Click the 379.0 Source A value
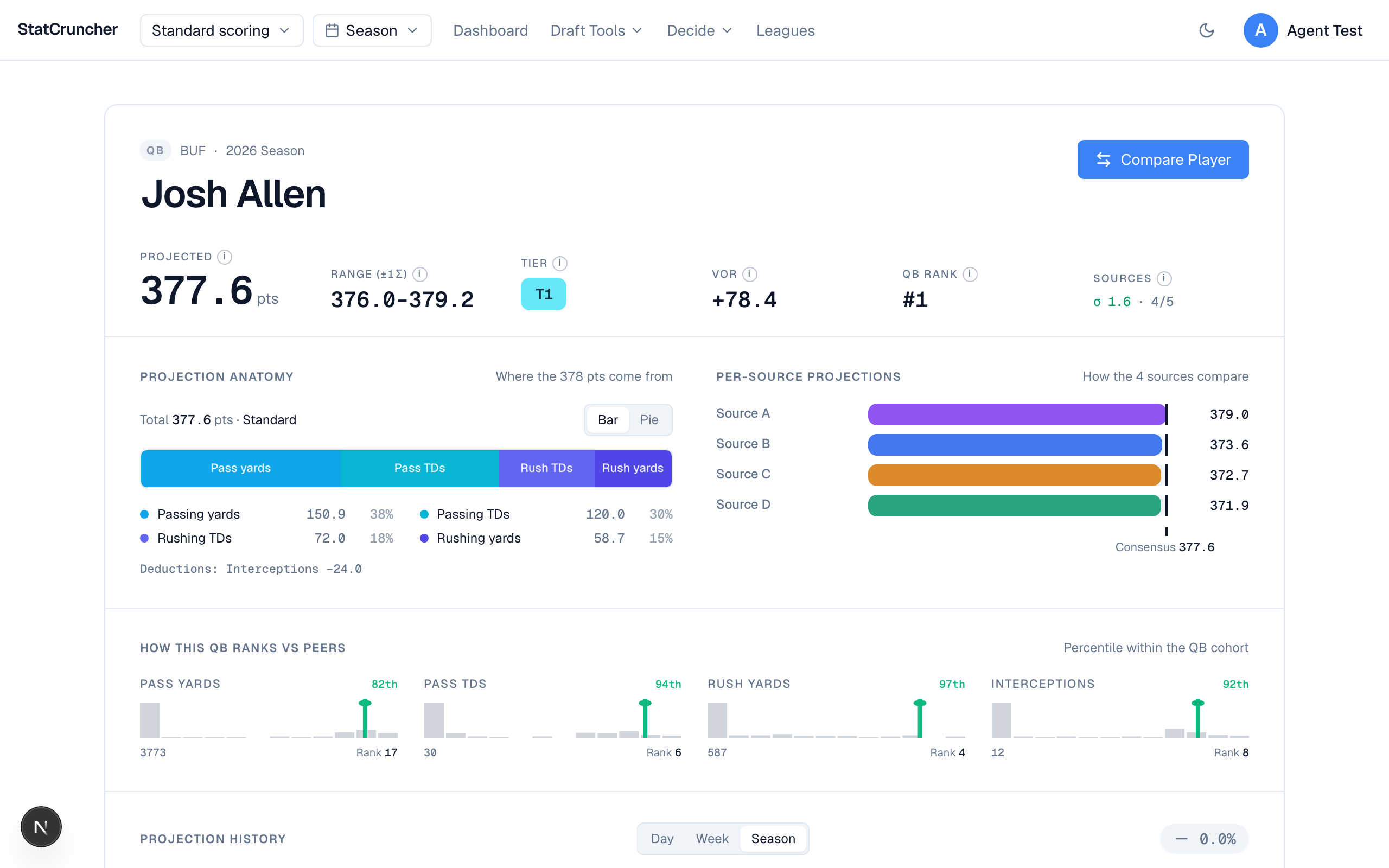The height and width of the screenshot is (868, 1389). coord(1229,414)
